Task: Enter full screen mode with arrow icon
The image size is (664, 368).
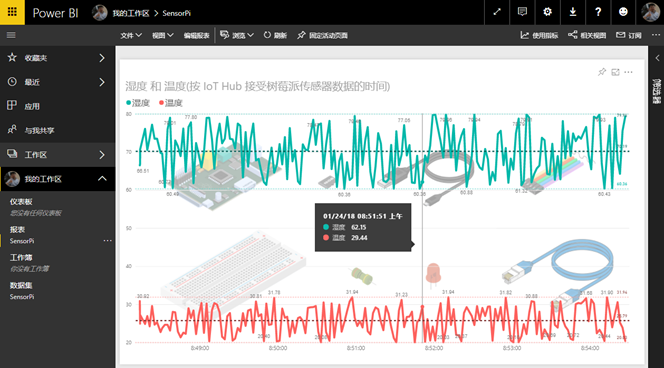Action: (x=497, y=12)
